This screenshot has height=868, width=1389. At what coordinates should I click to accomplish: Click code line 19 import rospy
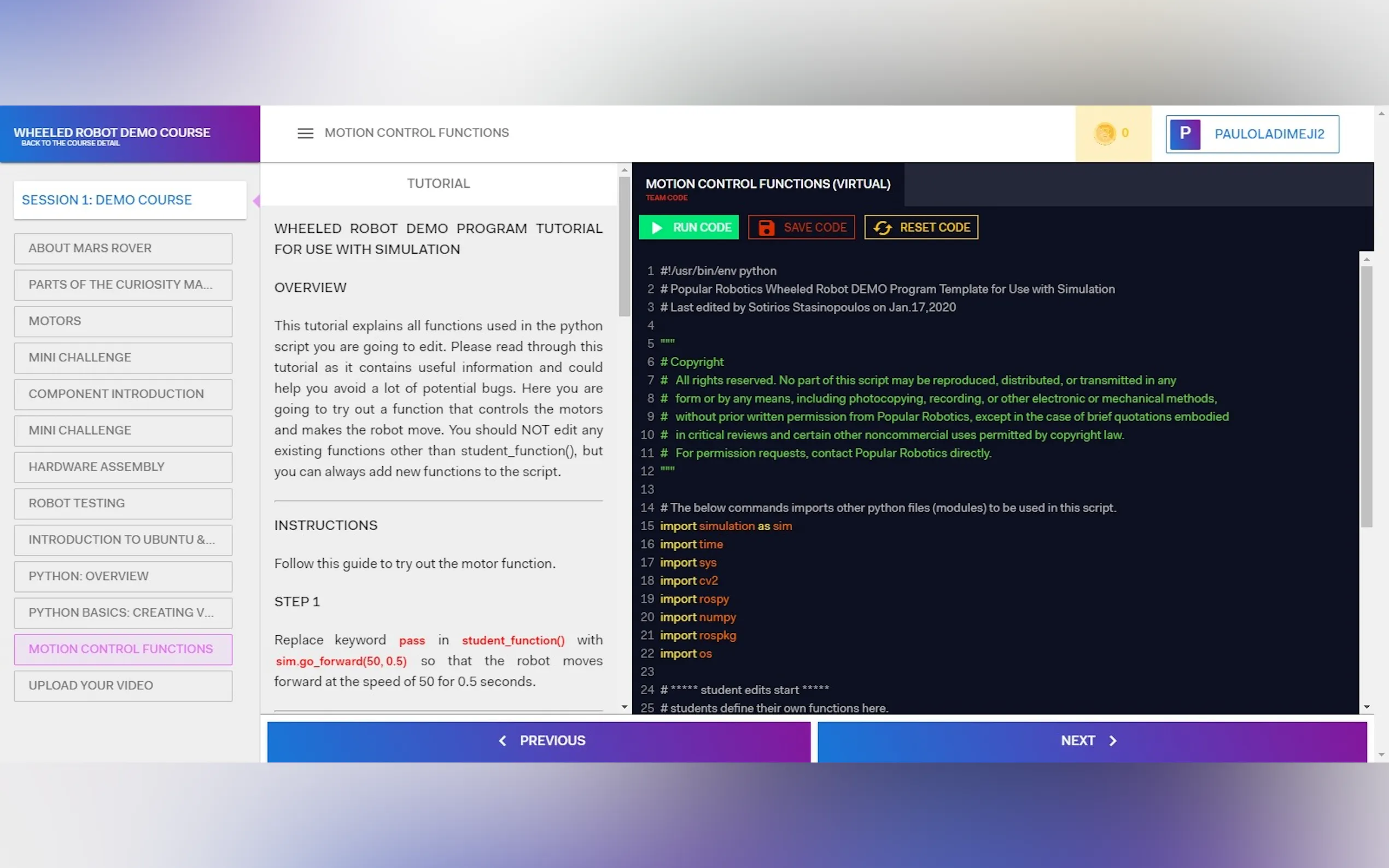point(694,599)
